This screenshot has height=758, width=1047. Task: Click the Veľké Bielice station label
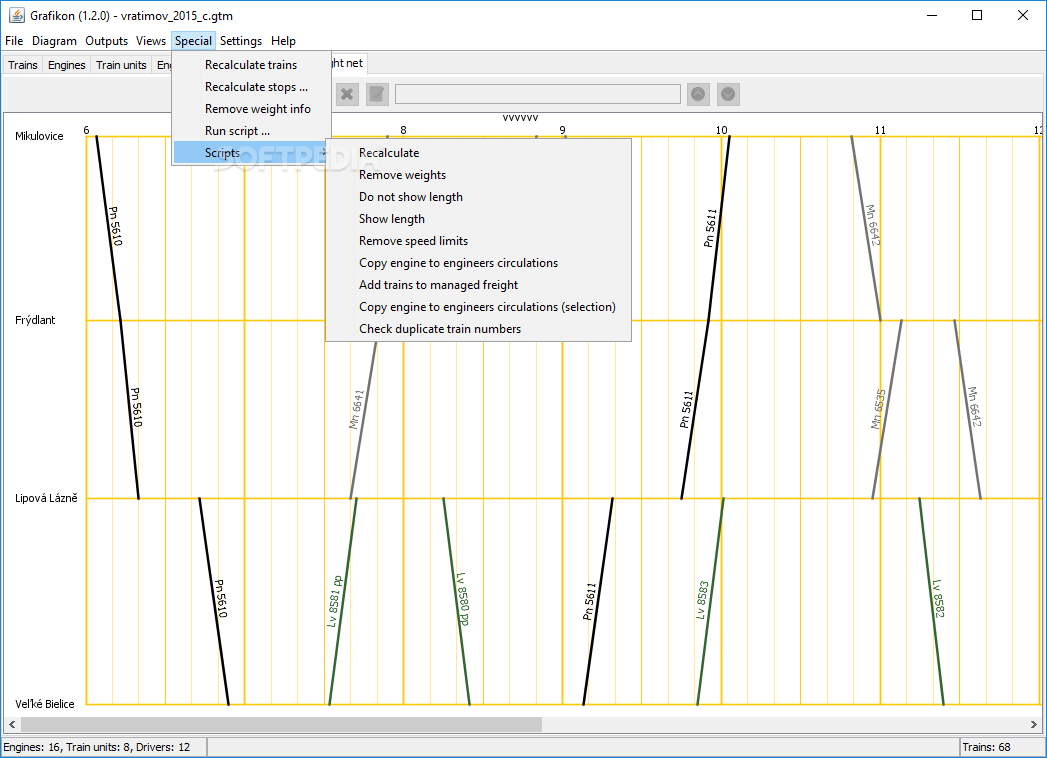pos(45,704)
